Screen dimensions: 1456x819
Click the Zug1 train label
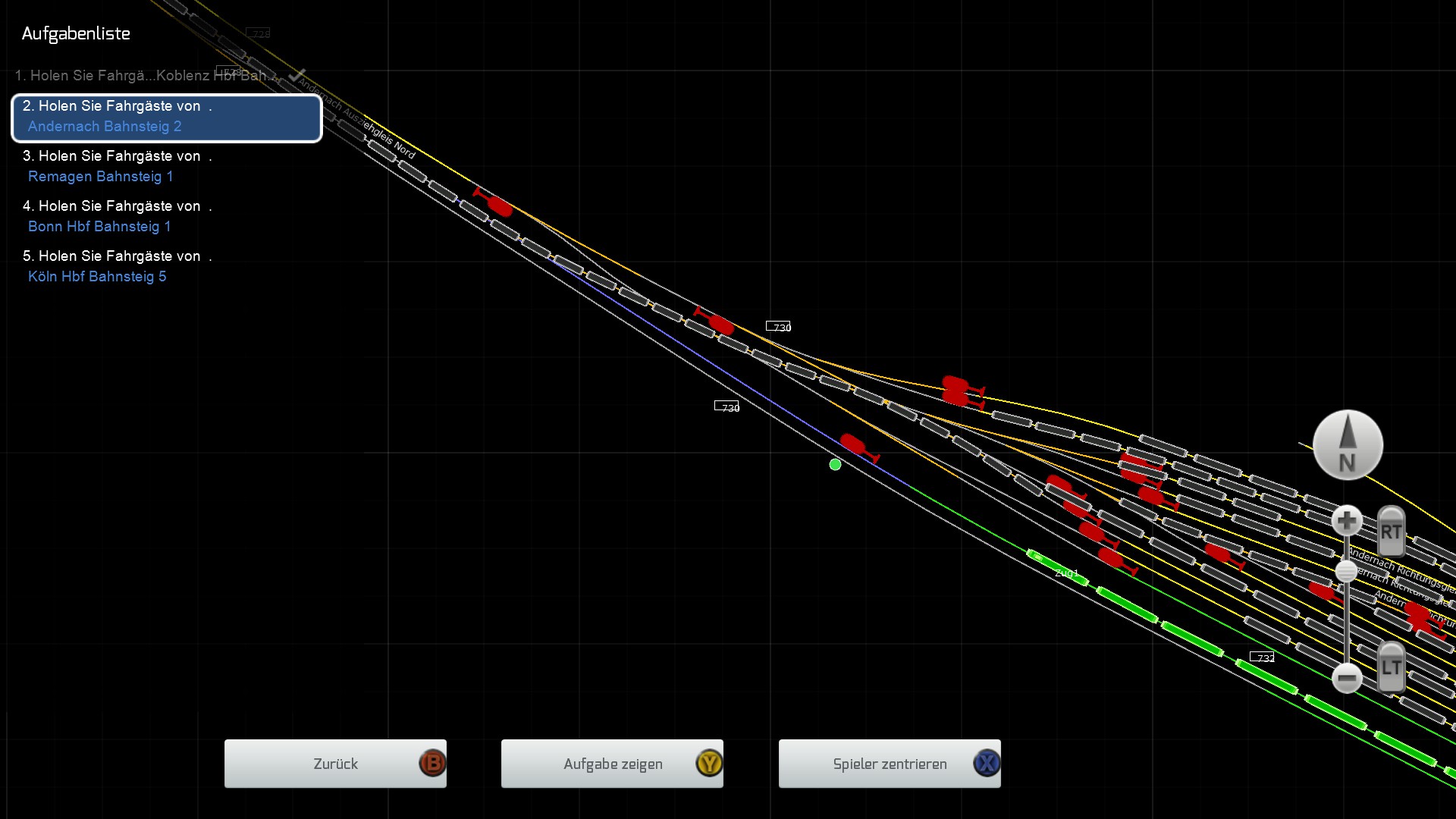tap(1066, 573)
